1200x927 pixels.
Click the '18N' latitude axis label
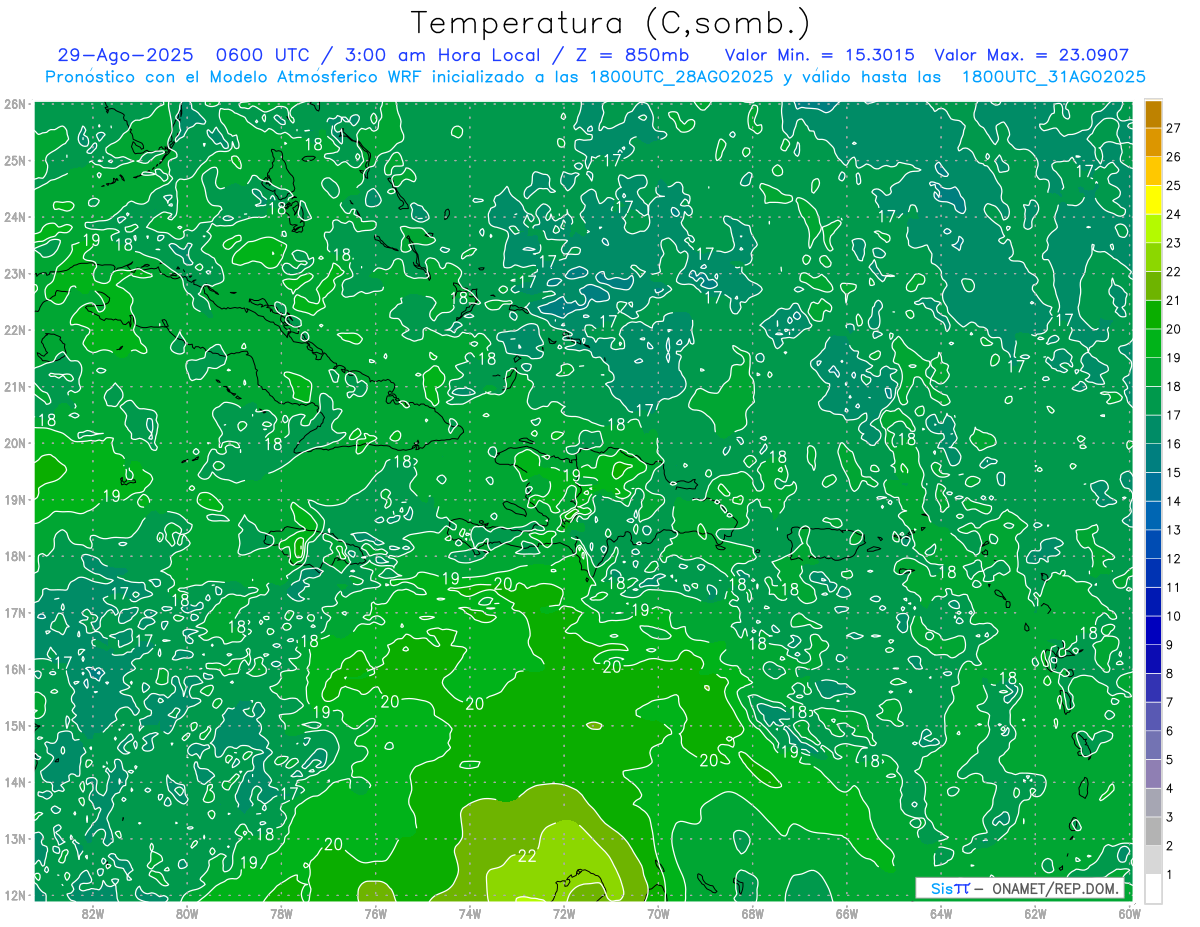(15, 556)
